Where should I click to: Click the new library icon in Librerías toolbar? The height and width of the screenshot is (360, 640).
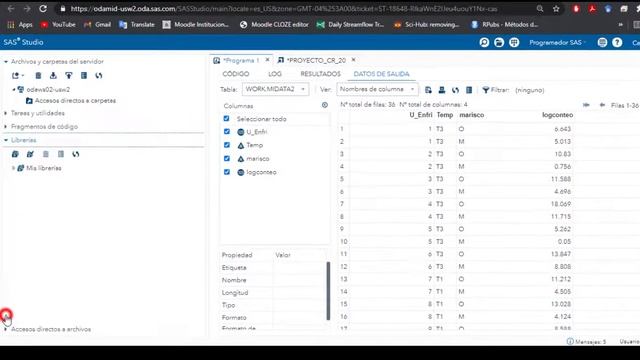15,154
